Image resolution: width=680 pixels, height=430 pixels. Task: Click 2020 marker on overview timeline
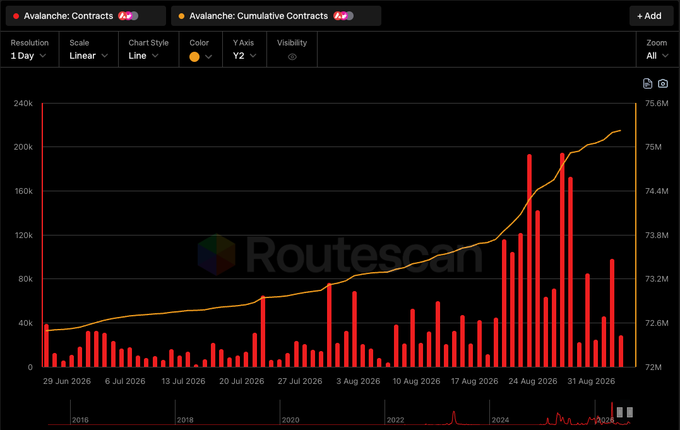[x=290, y=420]
